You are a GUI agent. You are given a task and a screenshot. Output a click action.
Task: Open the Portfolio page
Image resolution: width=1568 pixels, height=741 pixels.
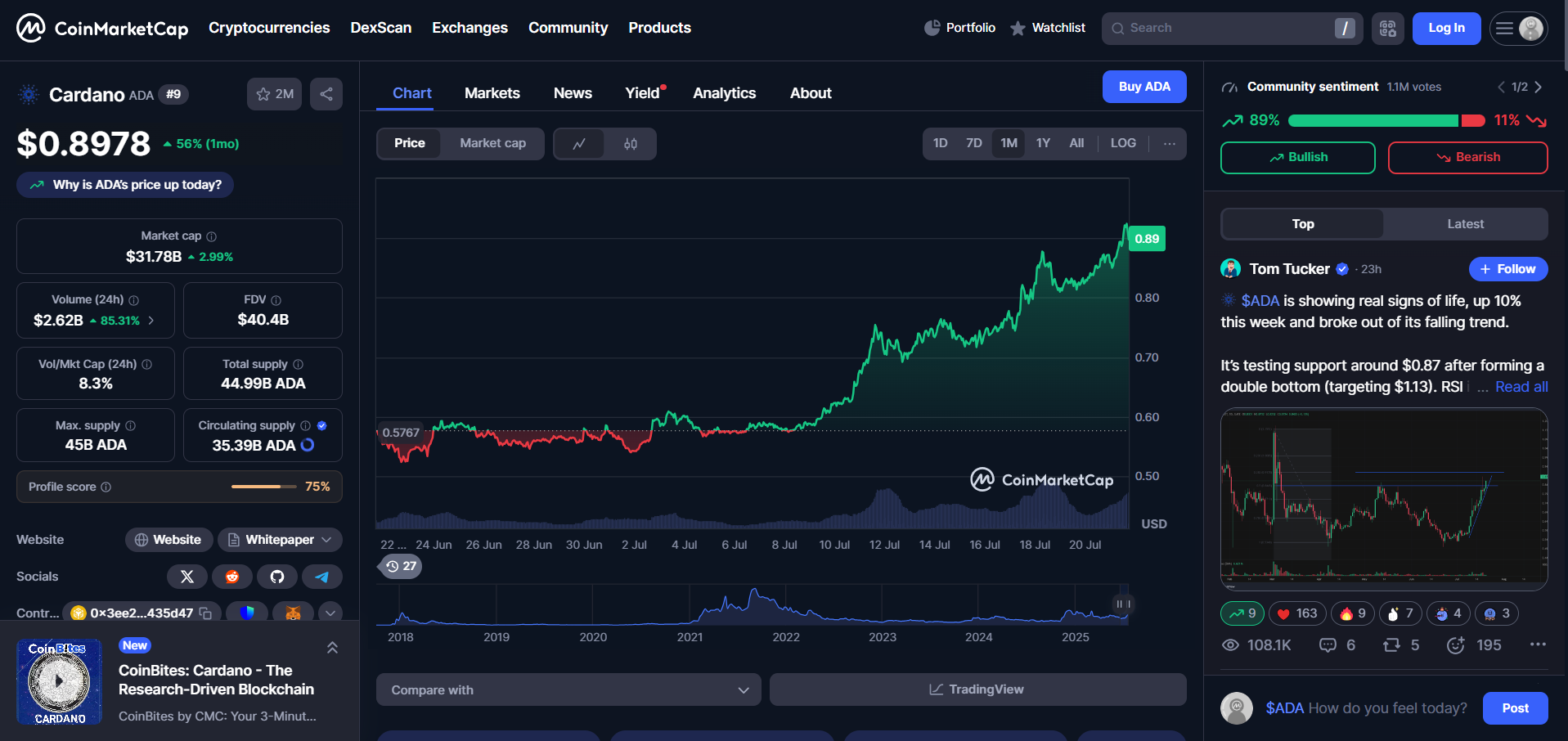point(959,28)
